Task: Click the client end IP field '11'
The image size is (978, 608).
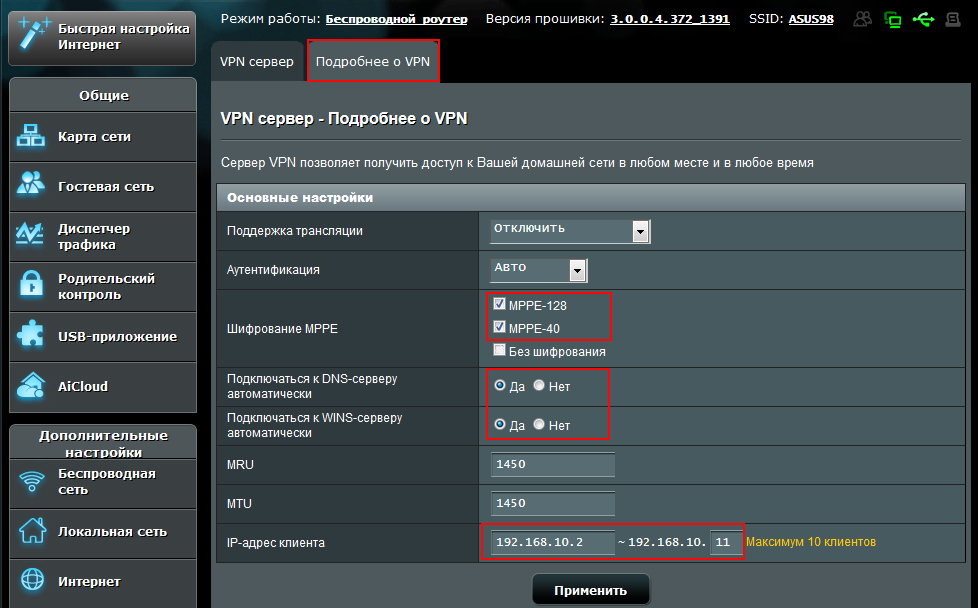Action: click(x=726, y=542)
